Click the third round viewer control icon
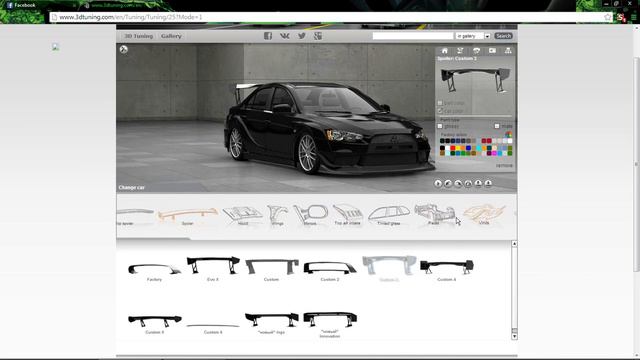 (458, 184)
